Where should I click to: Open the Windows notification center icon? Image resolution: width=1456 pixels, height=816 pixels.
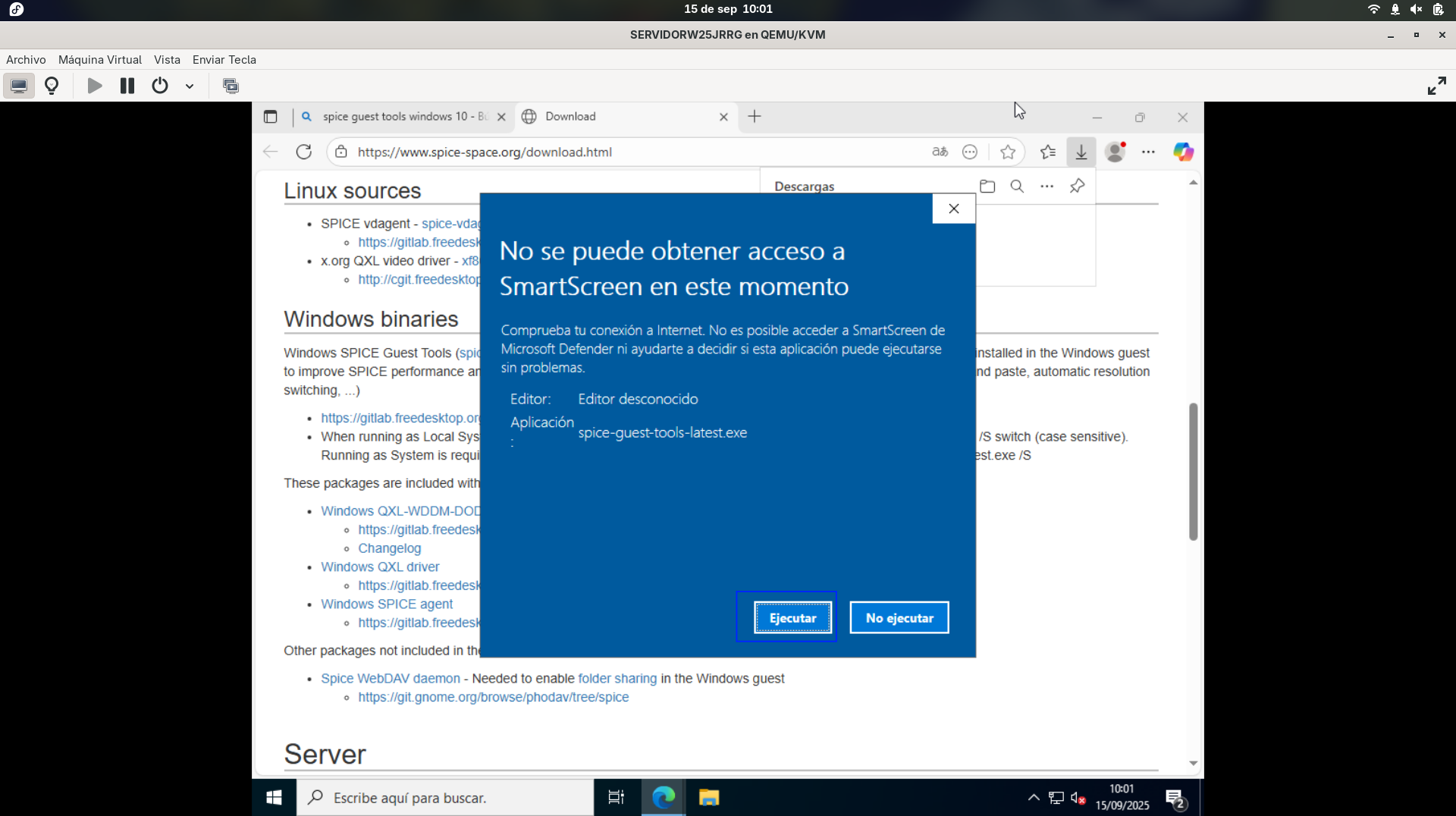(1176, 798)
